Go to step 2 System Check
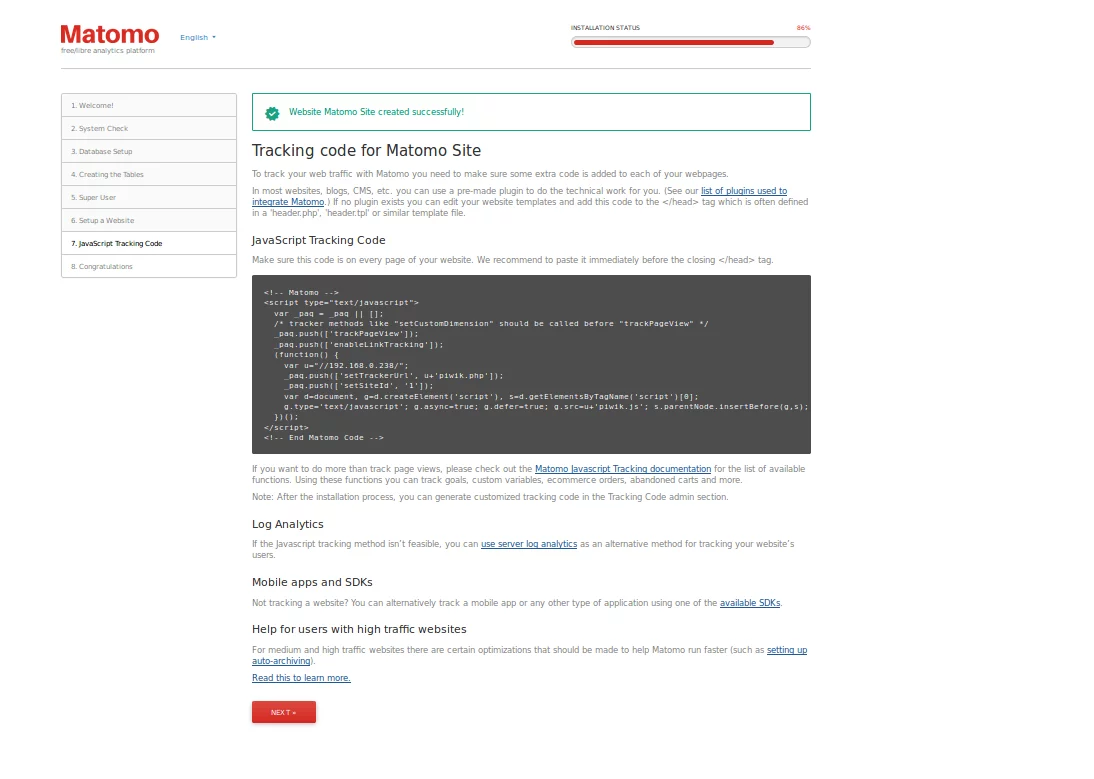The image size is (1094, 779). [x=149, y=128]
